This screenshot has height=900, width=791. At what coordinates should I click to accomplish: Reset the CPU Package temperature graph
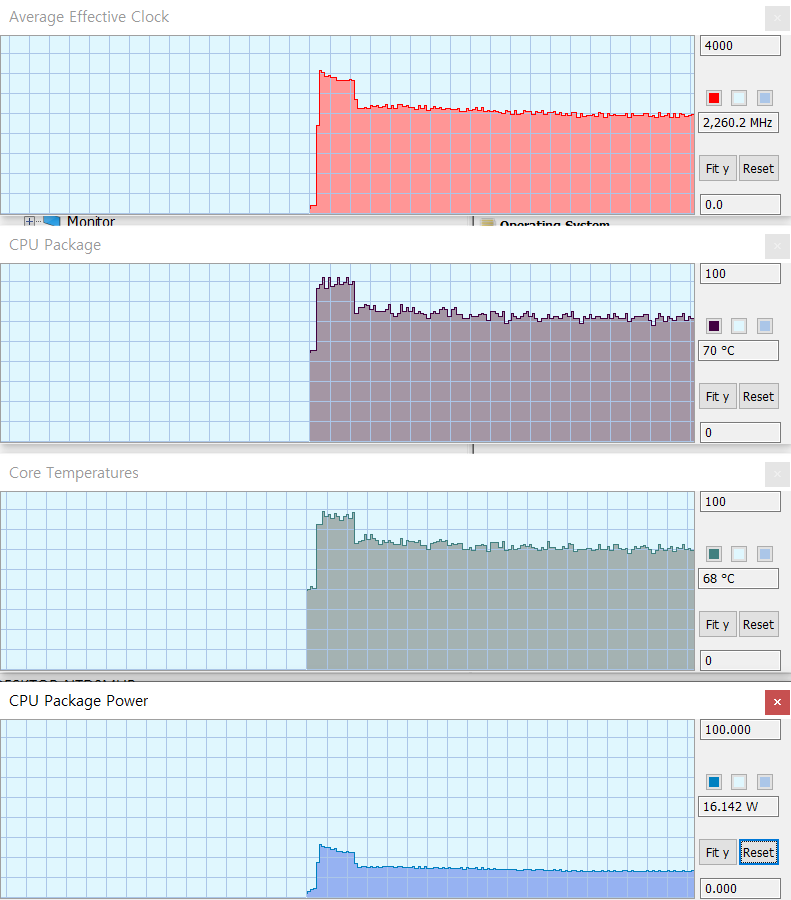758,397
